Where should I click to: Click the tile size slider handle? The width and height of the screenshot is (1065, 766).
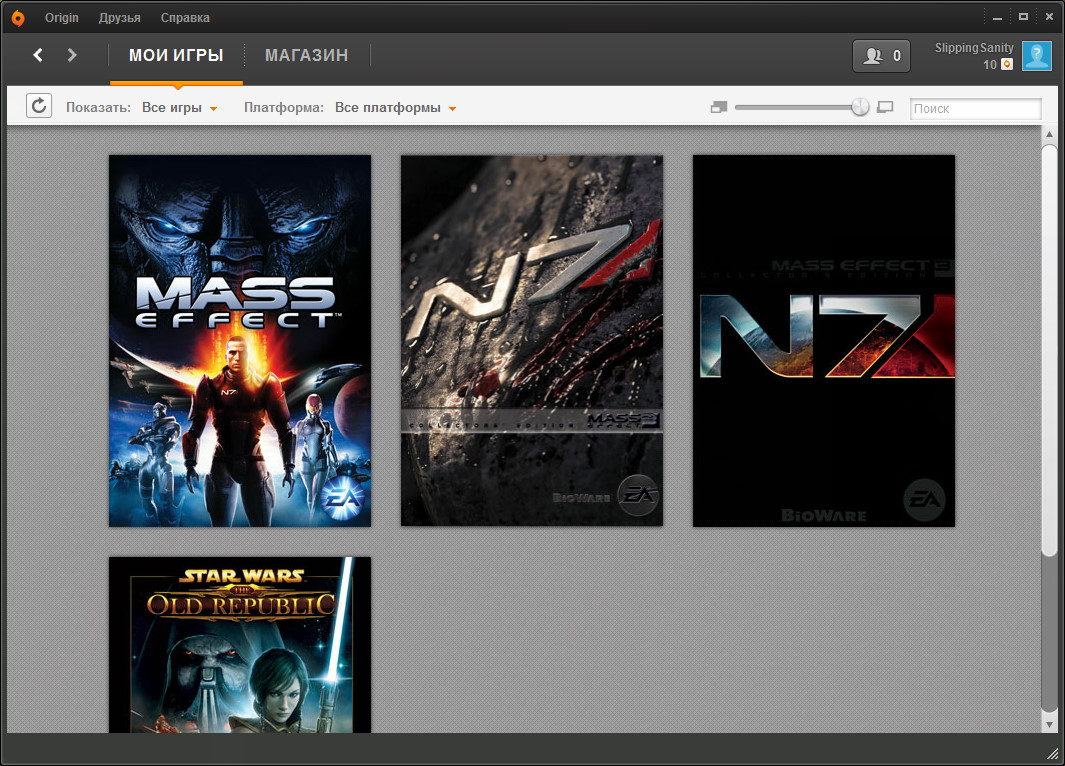[x=860, y=107]
